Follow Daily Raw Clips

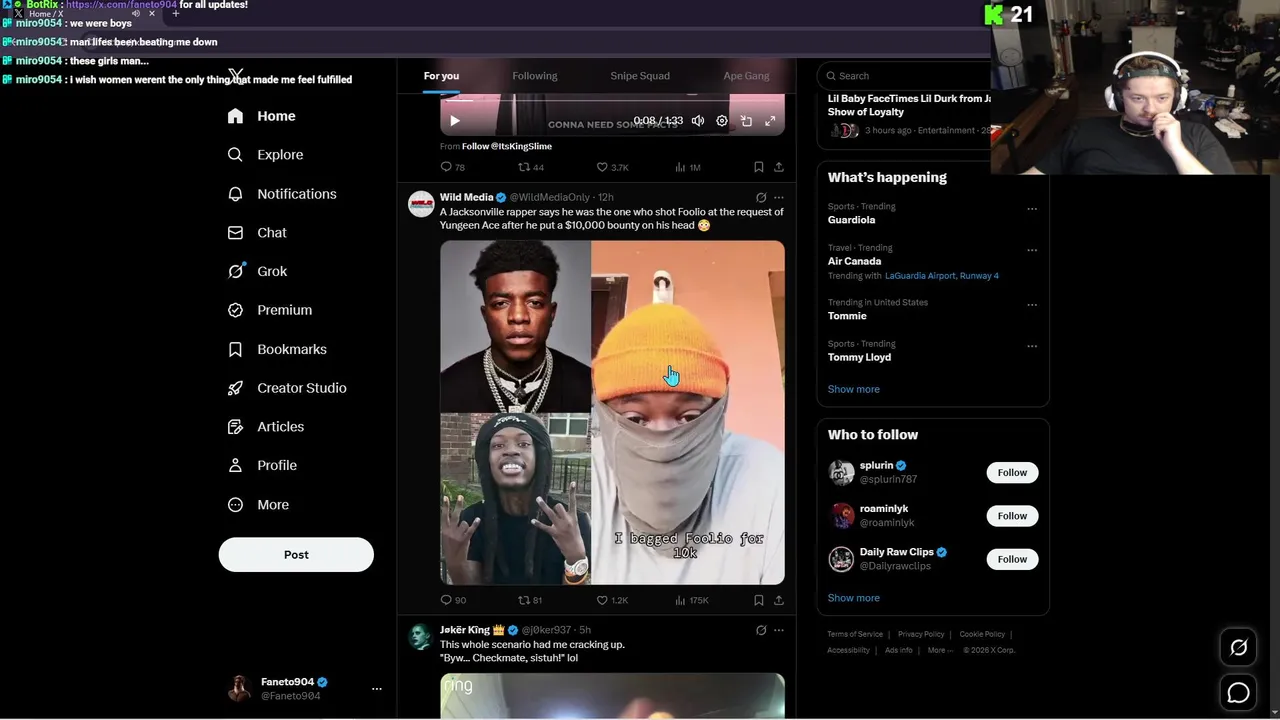(1012, 559)
